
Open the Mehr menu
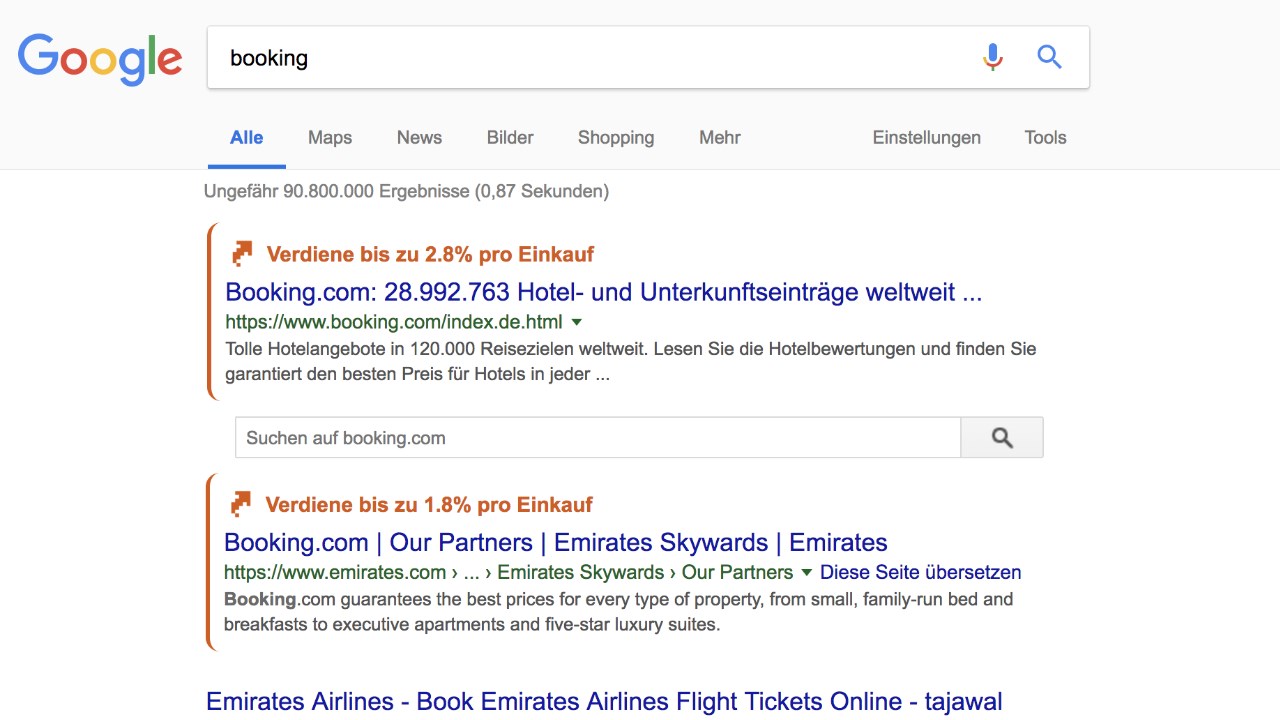point(719,138)
